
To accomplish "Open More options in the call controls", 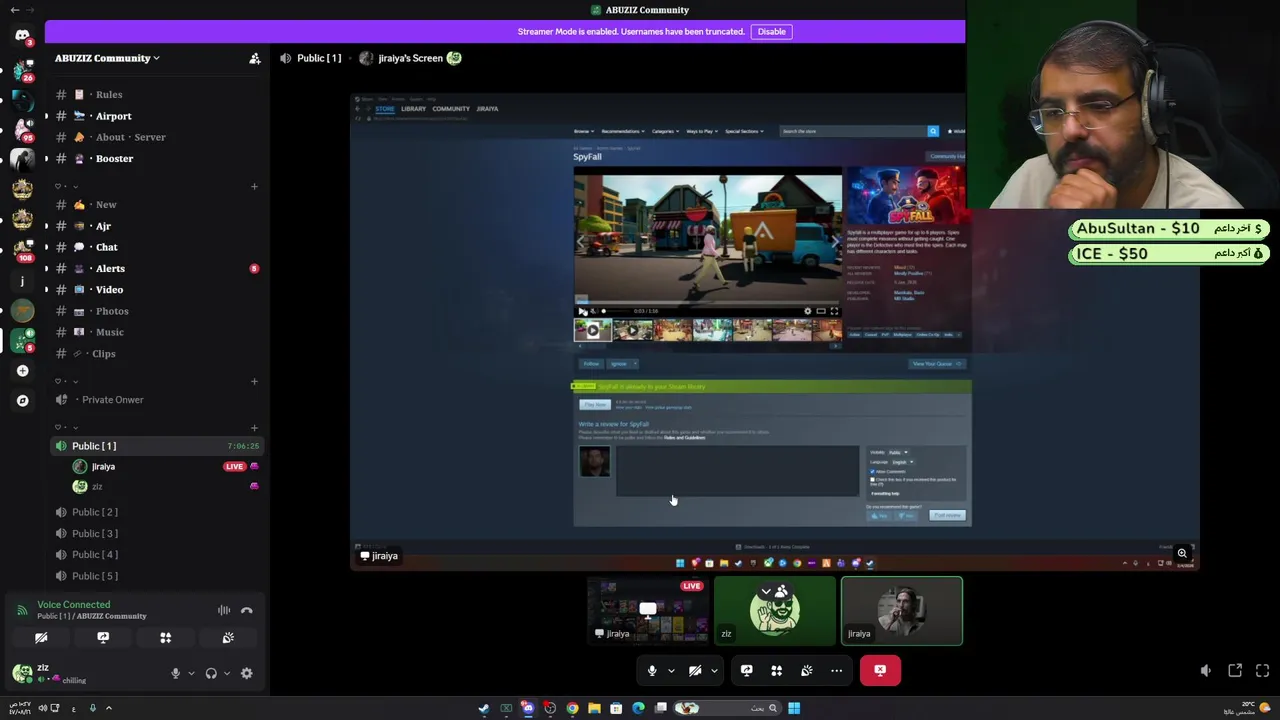I will 836,670.
